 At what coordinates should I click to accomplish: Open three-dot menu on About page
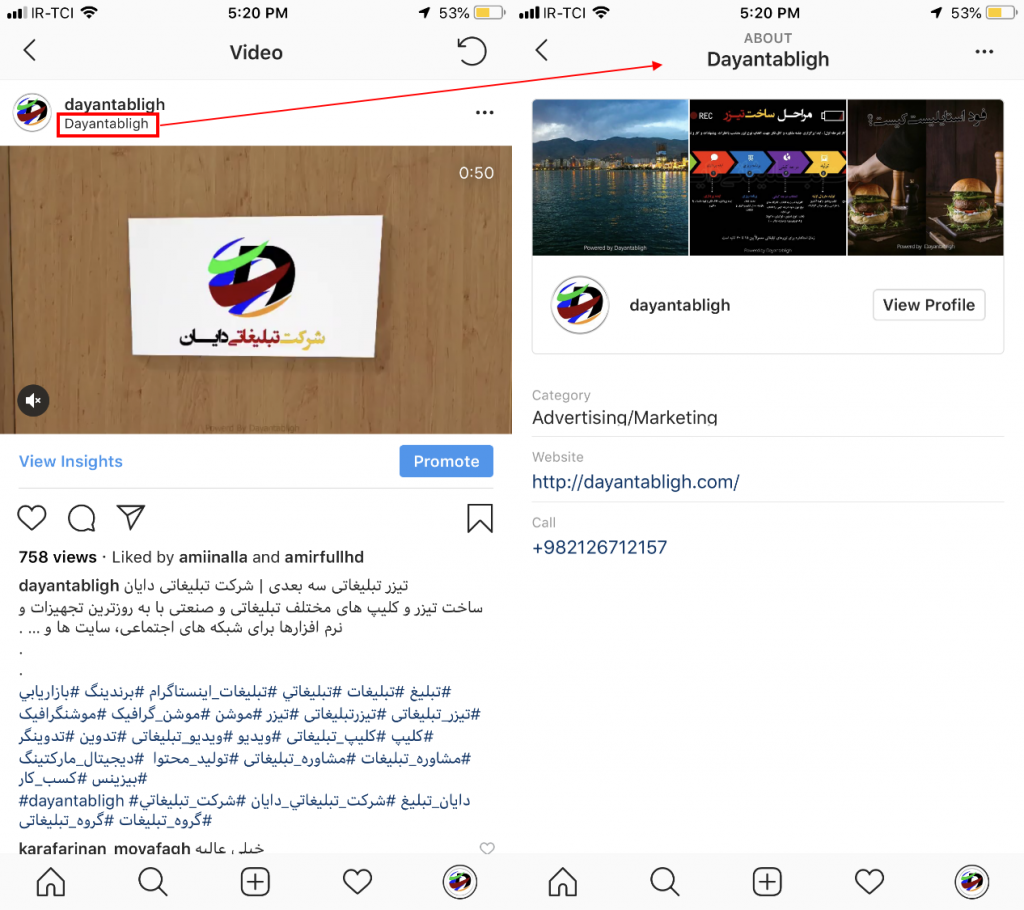click(x=984, y=52)
